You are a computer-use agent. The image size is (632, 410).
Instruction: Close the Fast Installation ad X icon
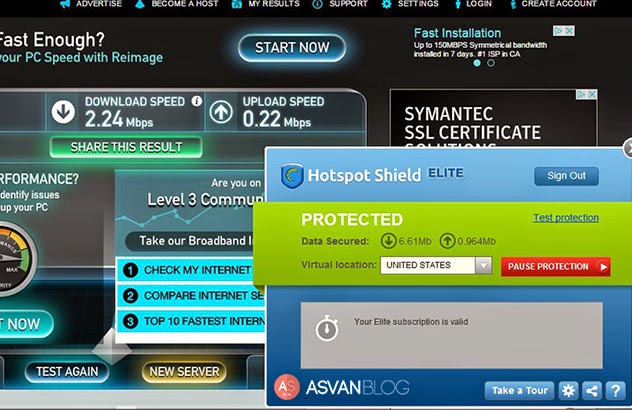pos(570,31)
